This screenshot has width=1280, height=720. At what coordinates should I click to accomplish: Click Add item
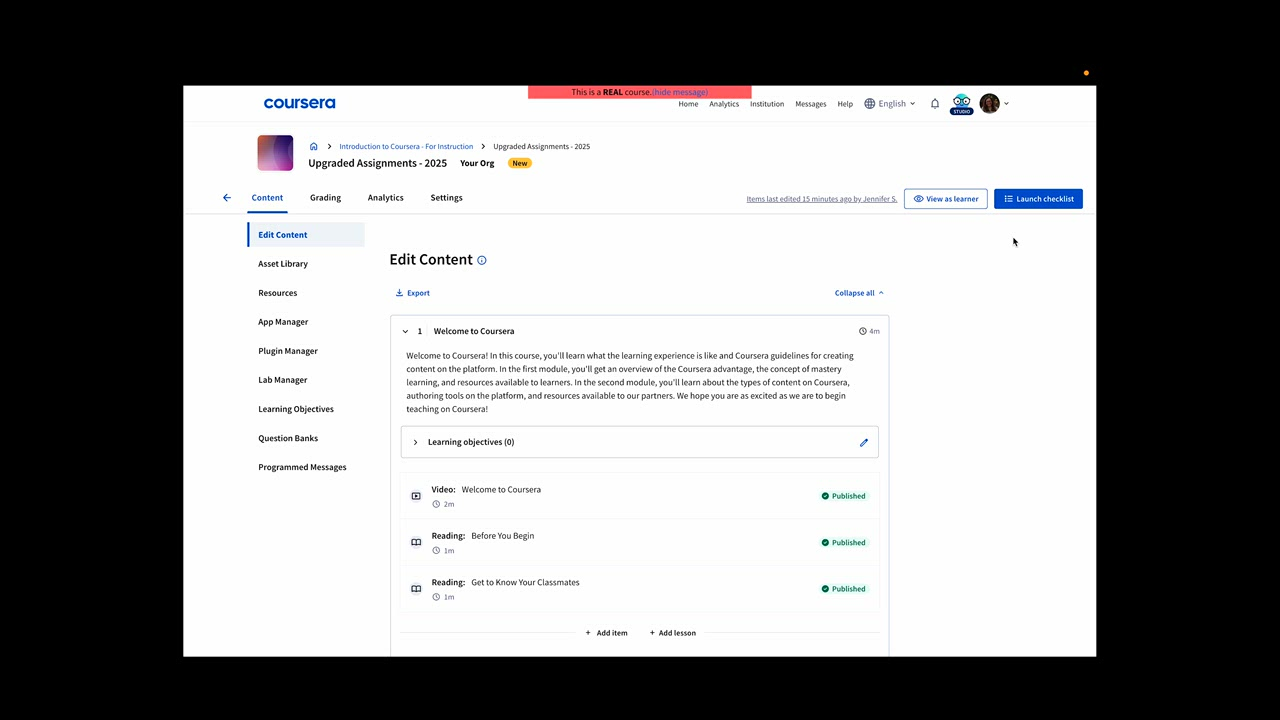[x=607, y=633]
